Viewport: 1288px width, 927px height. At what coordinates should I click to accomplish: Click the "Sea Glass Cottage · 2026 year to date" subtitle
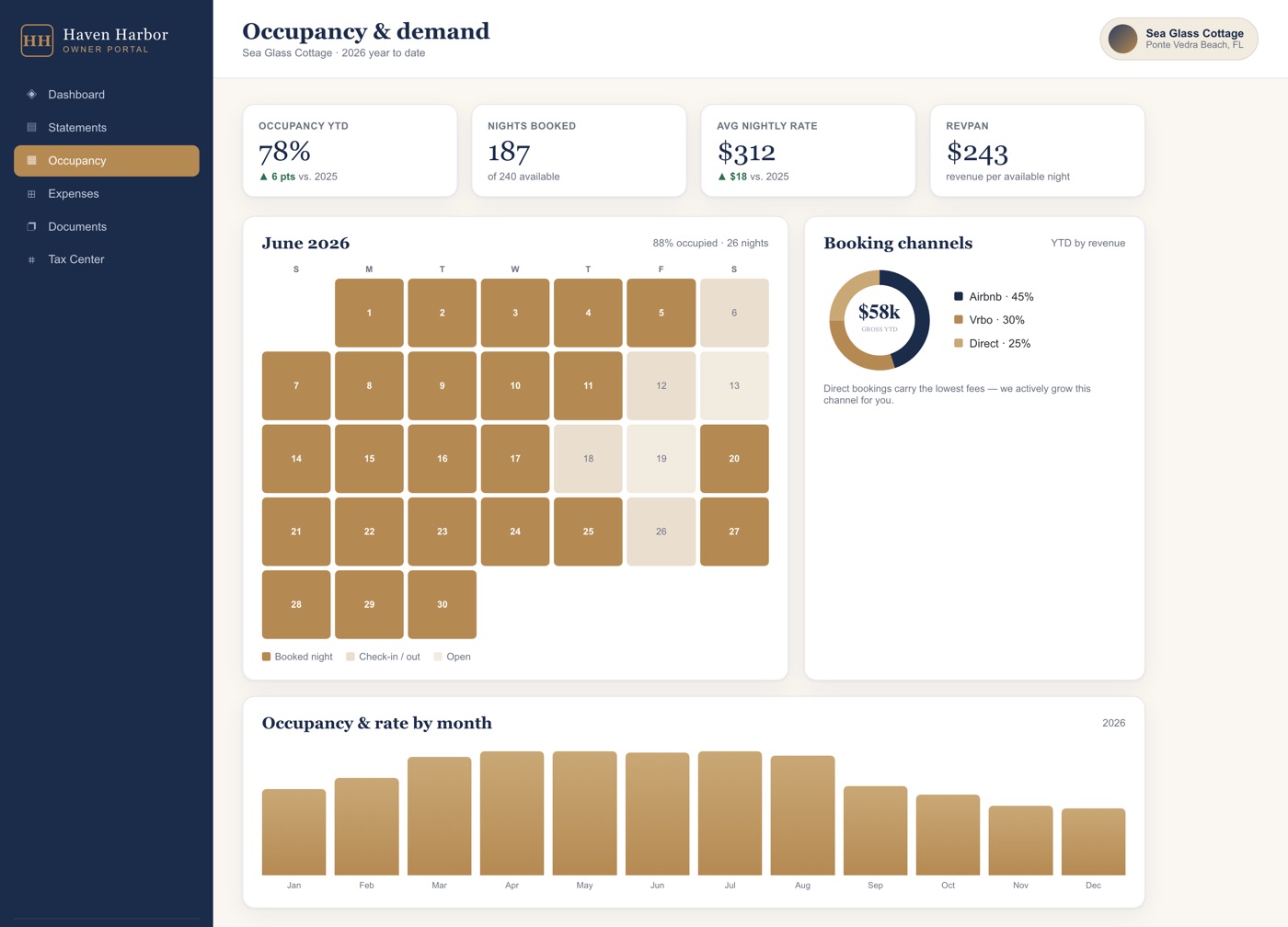(334, 53)
